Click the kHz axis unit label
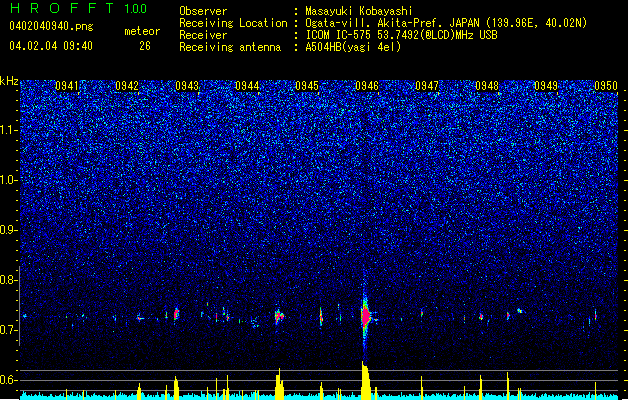Image resolution: width=629 pixels, height=400 pixels. click(x=9, y=81)
